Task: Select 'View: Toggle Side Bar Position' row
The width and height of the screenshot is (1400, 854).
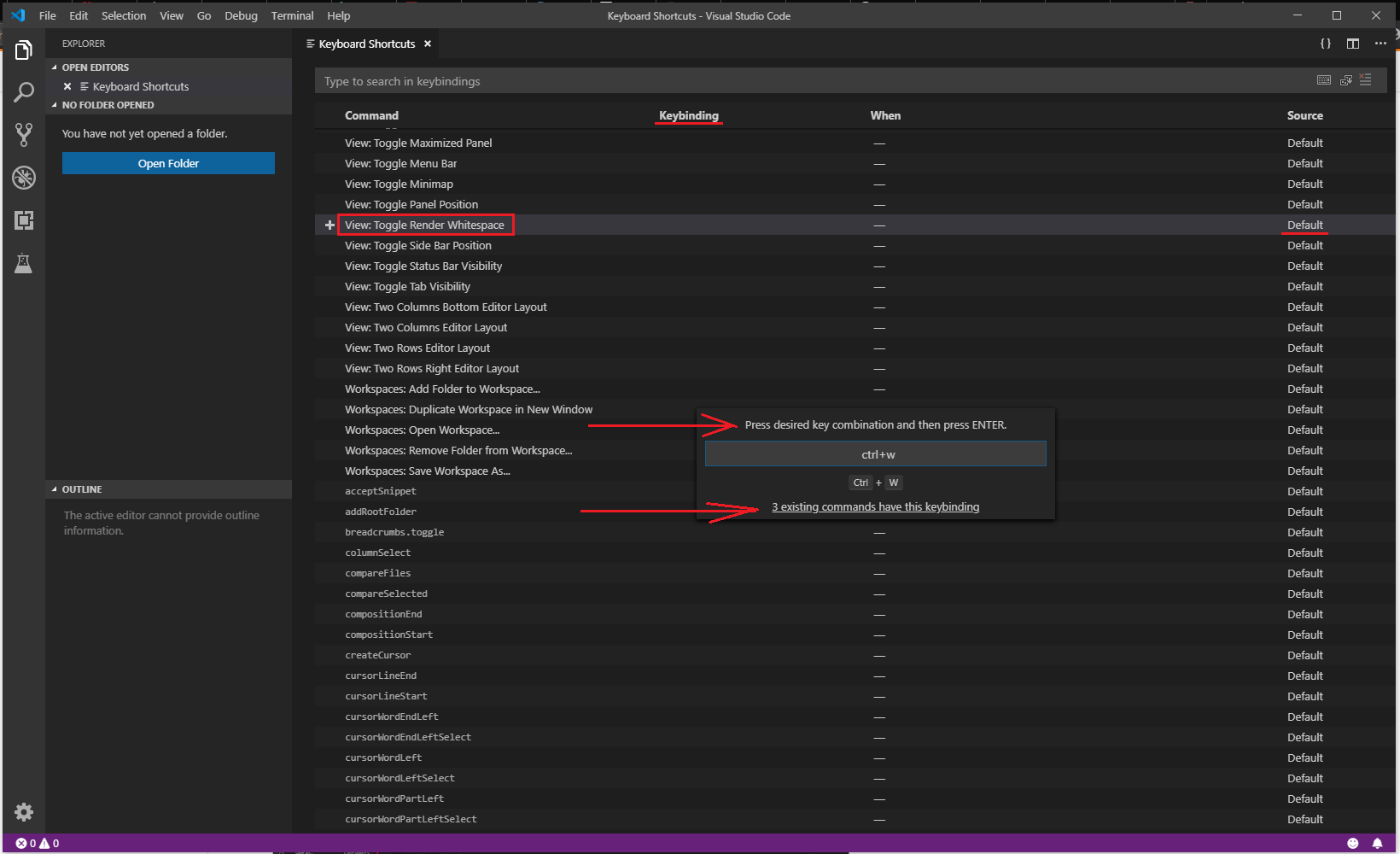Action: (x=855, y=245)
